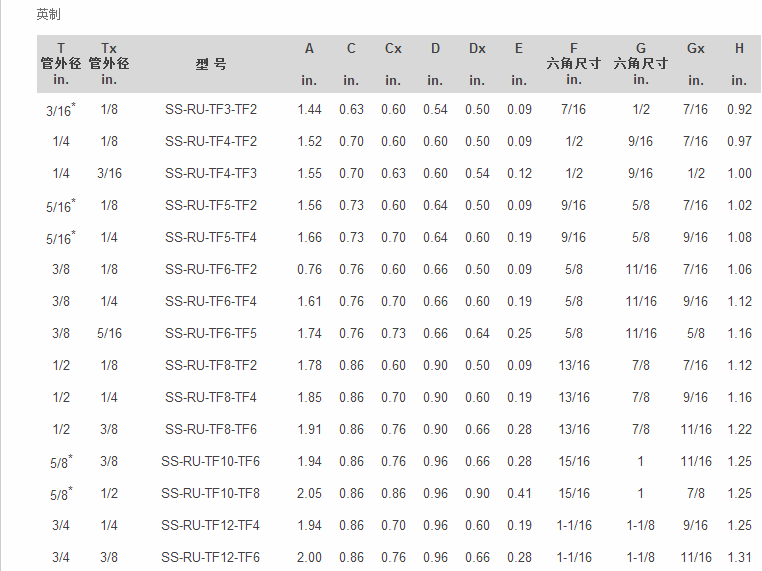Click model number SS-RU-TF3-TF2
762x571 pixels.
pos(210,109)
